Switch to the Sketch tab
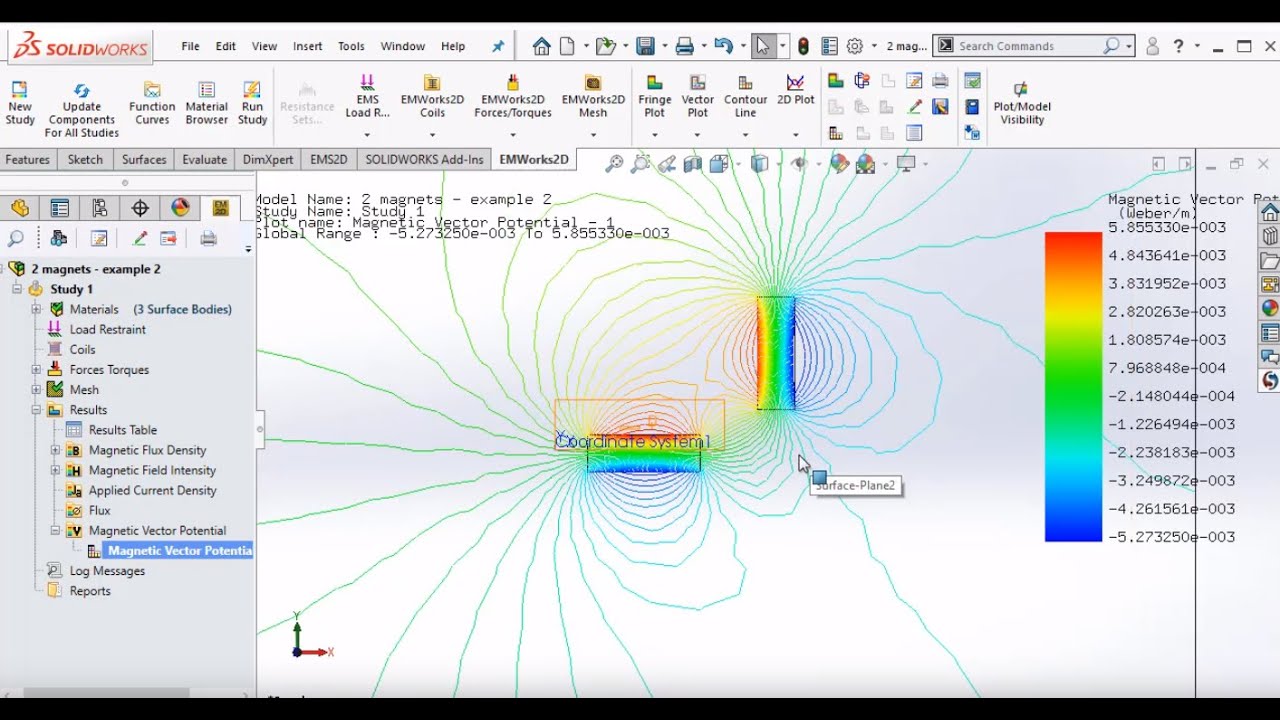1280x720 pixels. 85,159
